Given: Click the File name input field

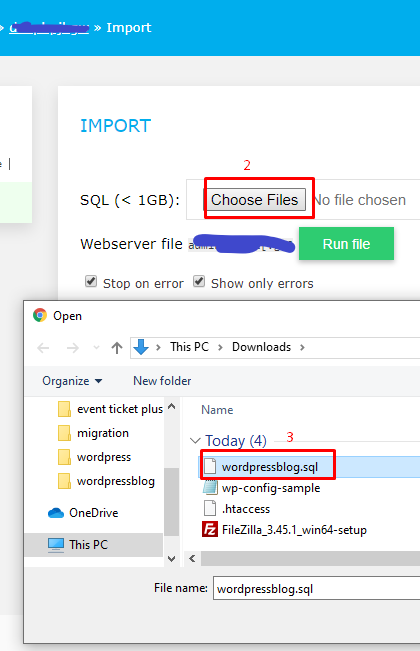Looking at the screenshot, I should coord(316,588).
